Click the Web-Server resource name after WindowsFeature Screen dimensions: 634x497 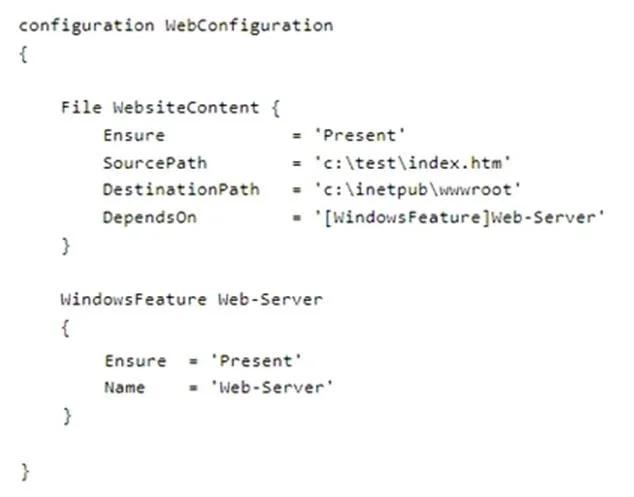point(270,300)
